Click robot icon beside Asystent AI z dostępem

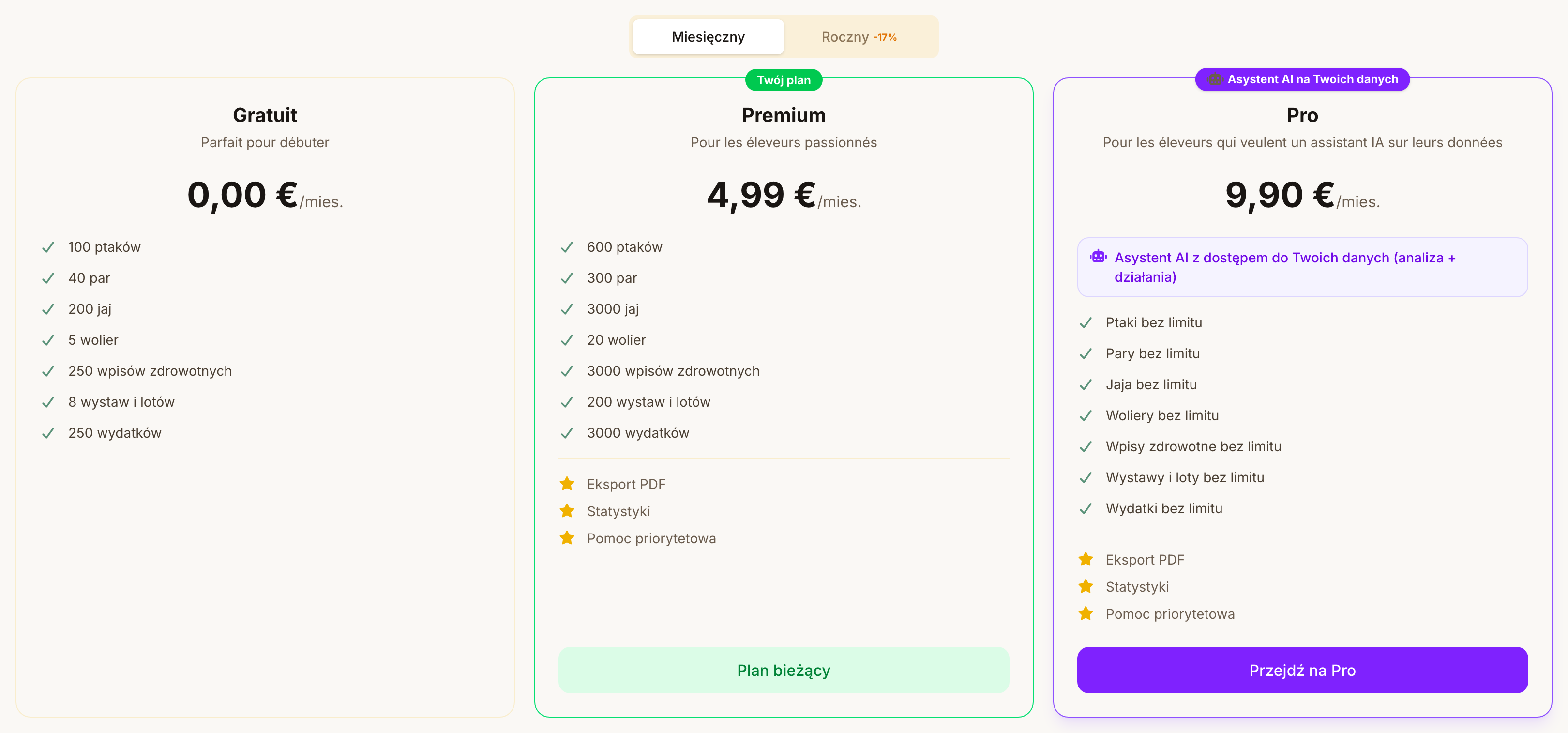click(1098, 256)
